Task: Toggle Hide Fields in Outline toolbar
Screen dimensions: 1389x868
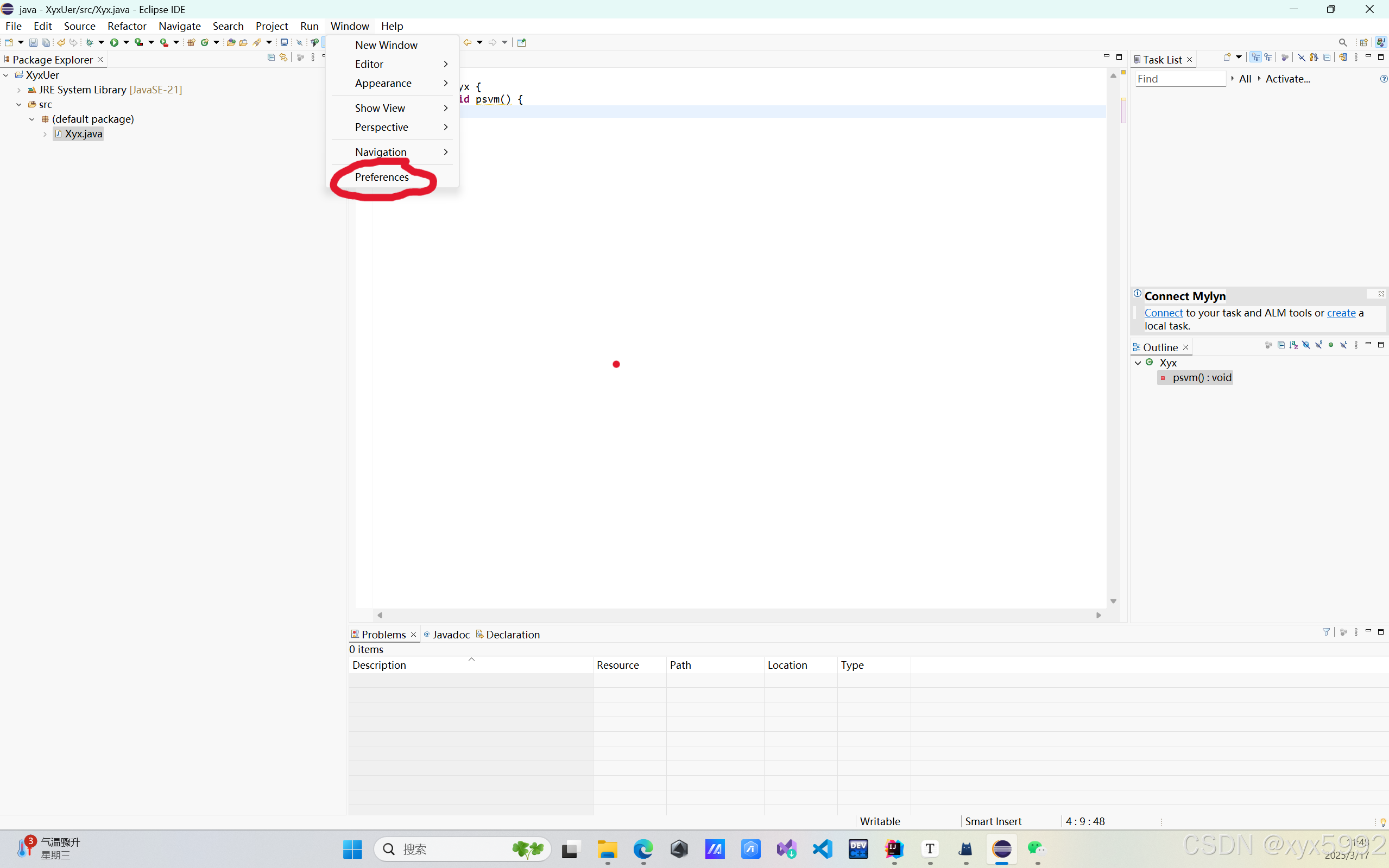Action: pos(1306,345)
